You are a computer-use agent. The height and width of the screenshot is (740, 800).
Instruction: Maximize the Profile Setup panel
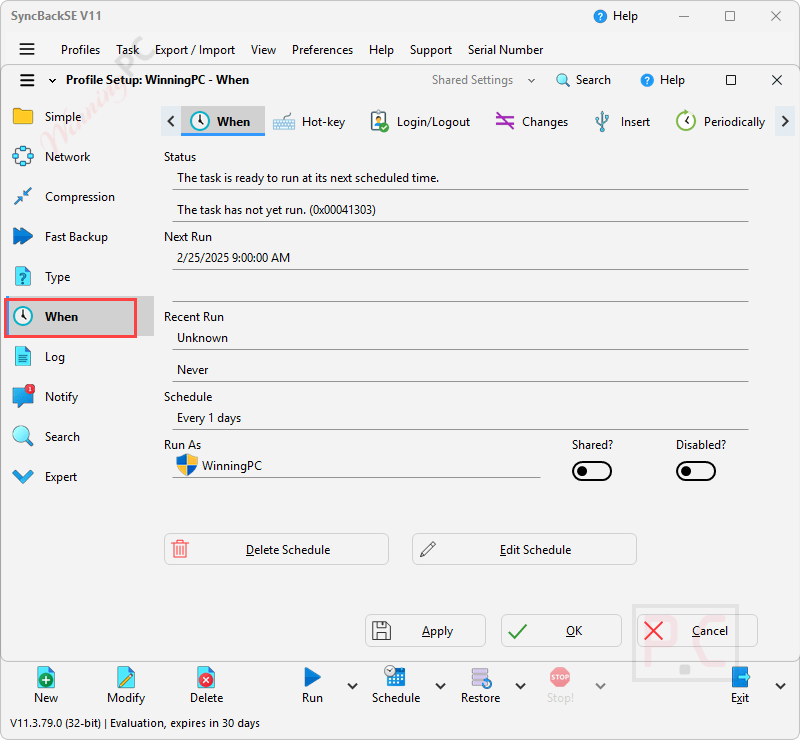click(x=731, y=80)
